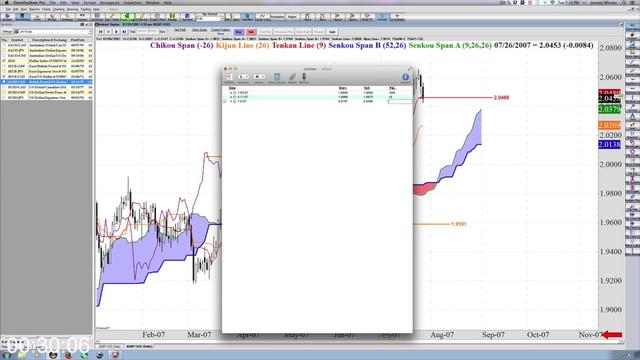Toggle the checkbox for USD/JPY symbol row

point(4,98)
